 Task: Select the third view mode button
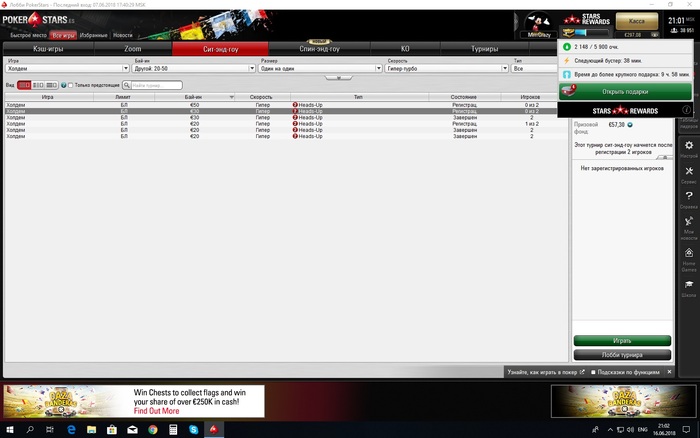(51, 85)
